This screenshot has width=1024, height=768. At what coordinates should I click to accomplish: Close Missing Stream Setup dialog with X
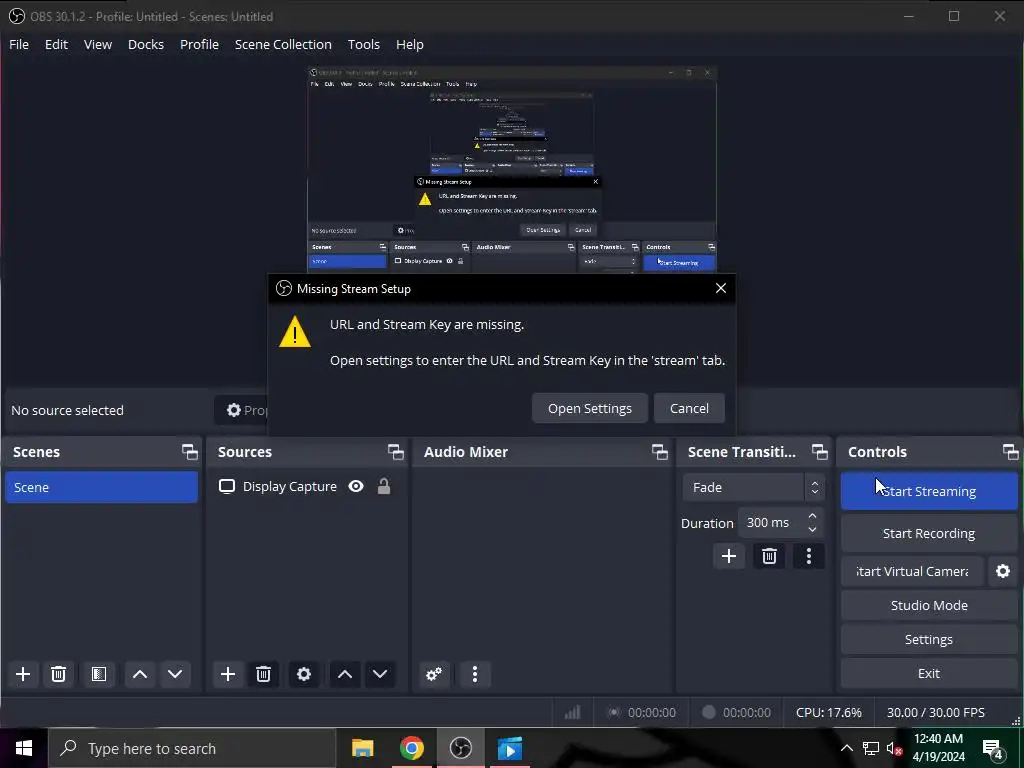coord(720,288)
